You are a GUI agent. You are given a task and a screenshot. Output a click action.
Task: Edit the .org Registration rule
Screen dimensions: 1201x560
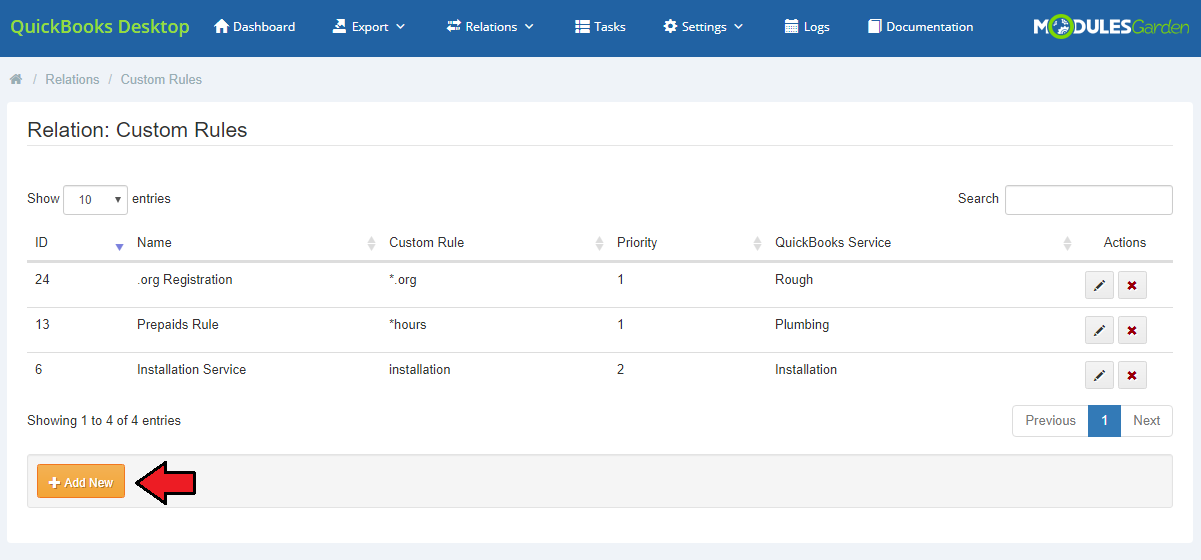[x=1099, y=285]
